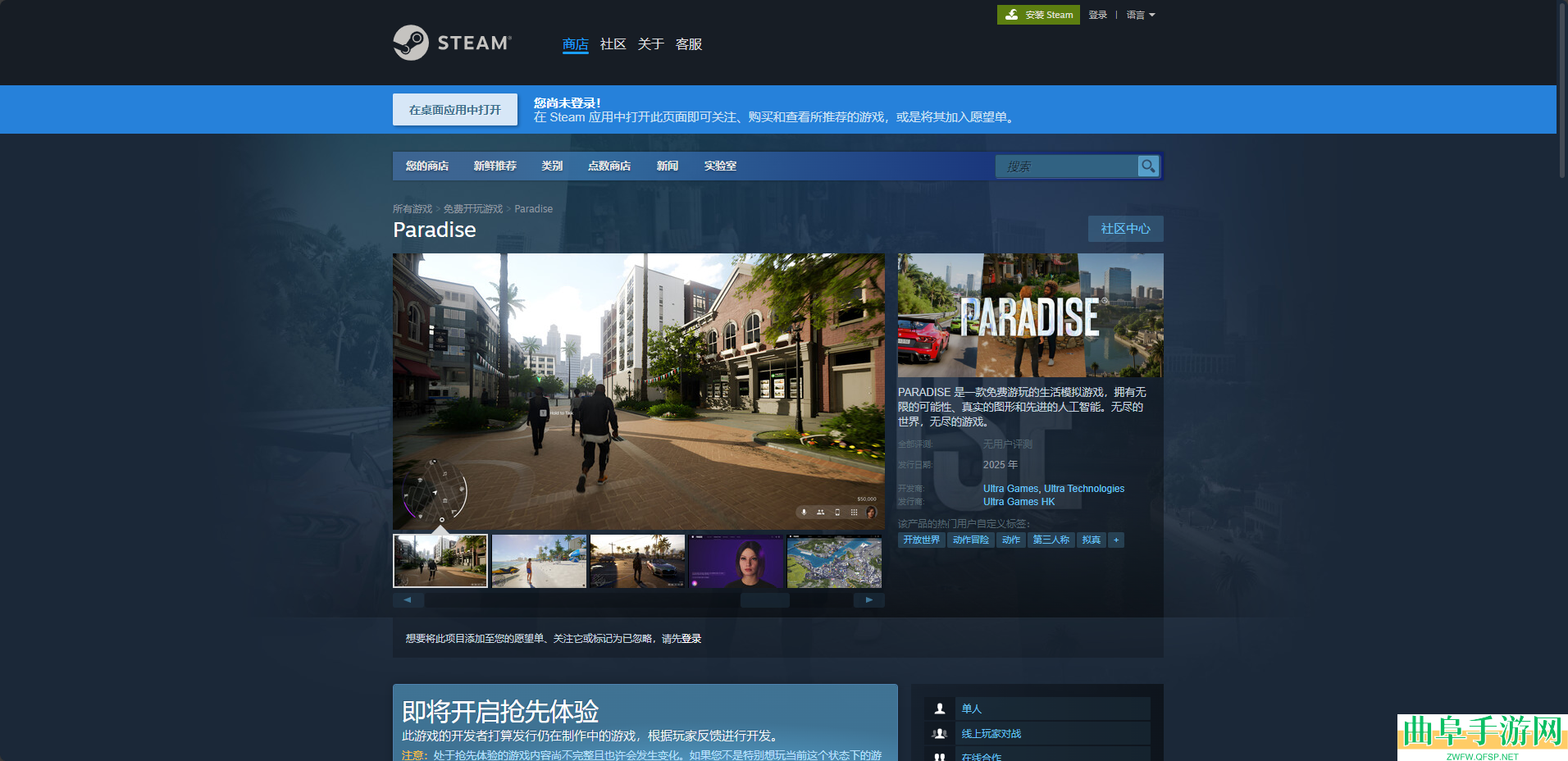
Task: Click the 免费开玩游戏 breadcrumb link
Action: [x=473, y=209]
